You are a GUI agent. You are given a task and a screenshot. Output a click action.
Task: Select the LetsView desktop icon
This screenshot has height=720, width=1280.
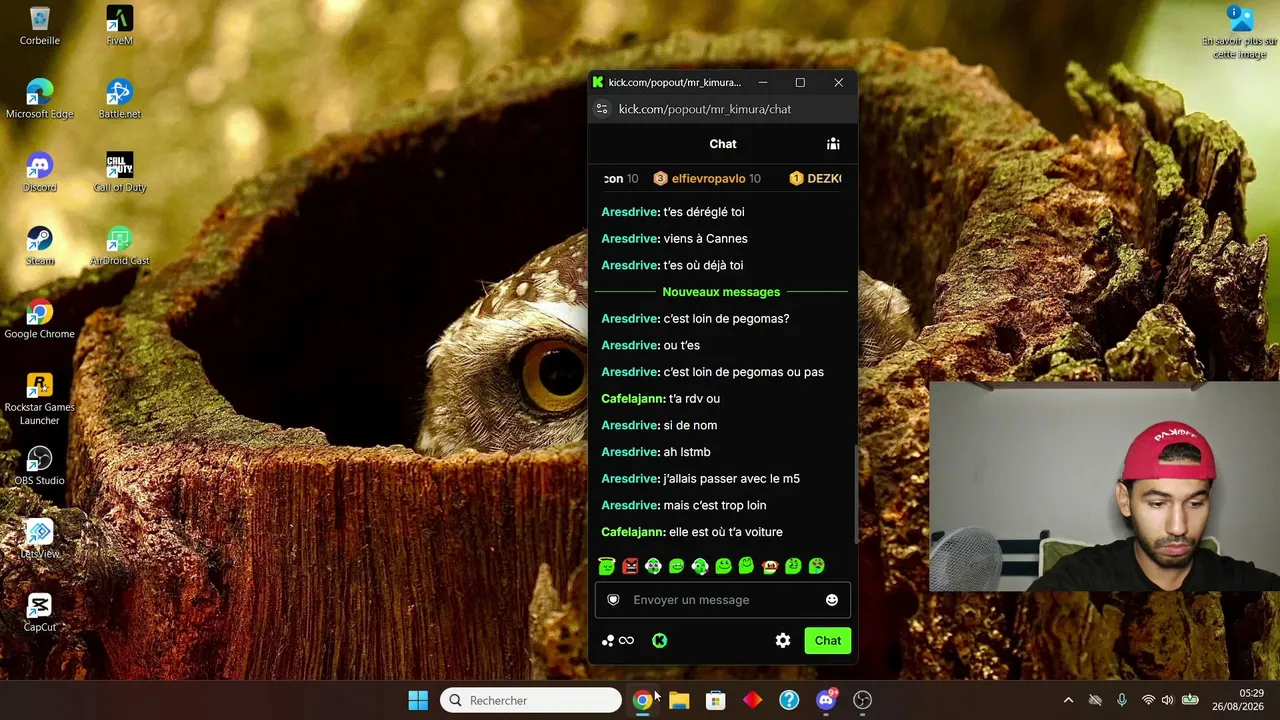pos(40,539)
